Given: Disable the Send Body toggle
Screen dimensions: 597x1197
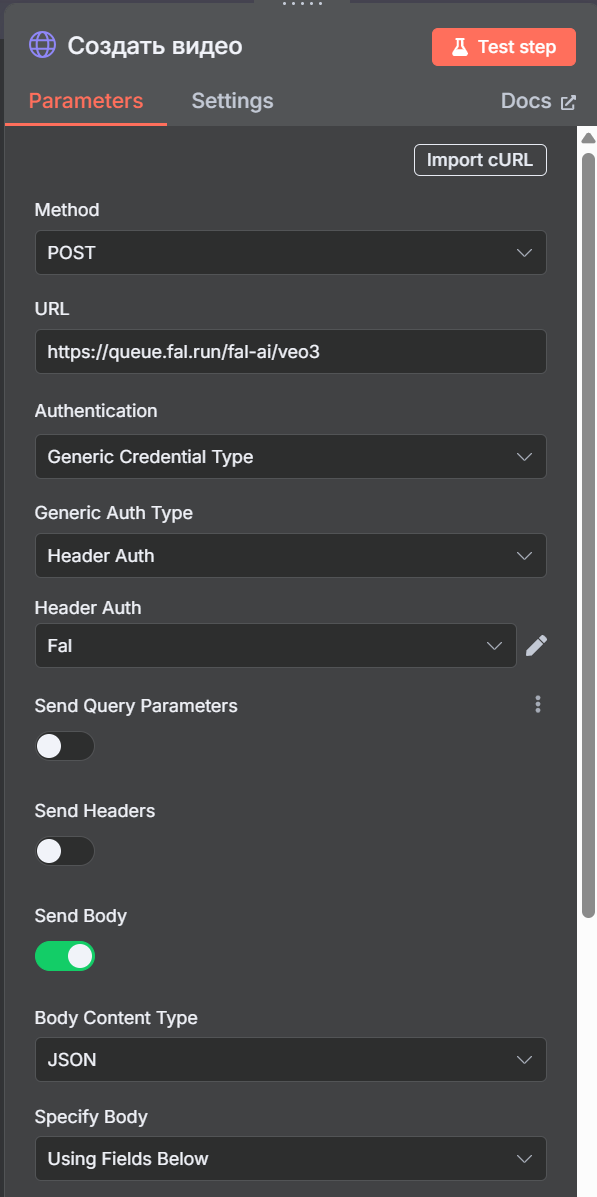Looking at the screenshot, I should tap(65, 956).
